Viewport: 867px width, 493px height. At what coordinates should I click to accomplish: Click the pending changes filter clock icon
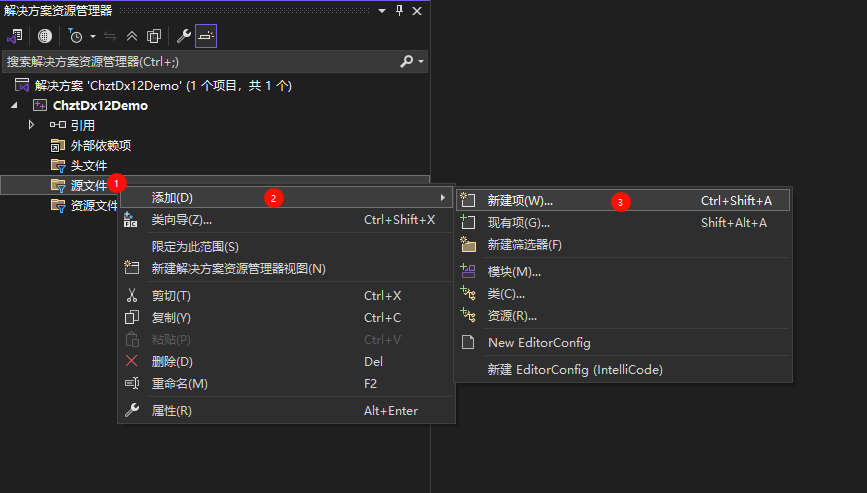pos(75,36)
